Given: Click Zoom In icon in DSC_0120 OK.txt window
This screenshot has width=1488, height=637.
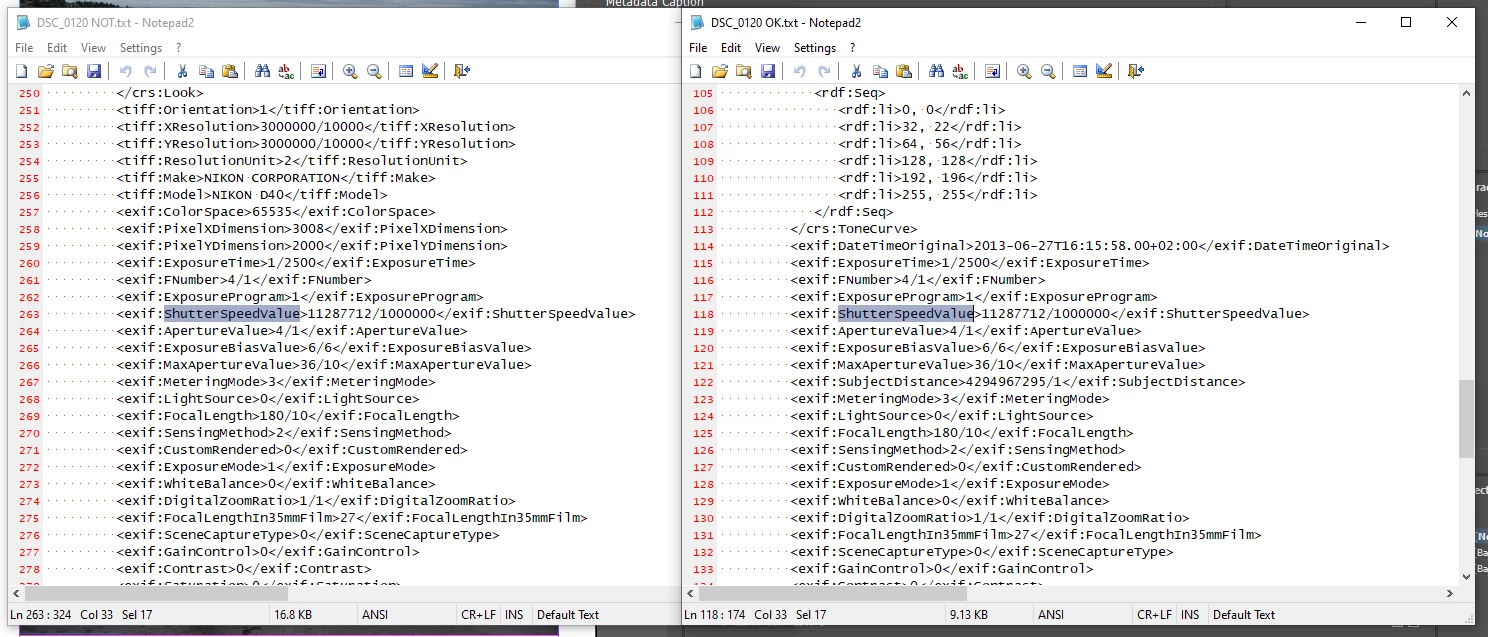Looking at the screenshot, I should (1024, 71).
